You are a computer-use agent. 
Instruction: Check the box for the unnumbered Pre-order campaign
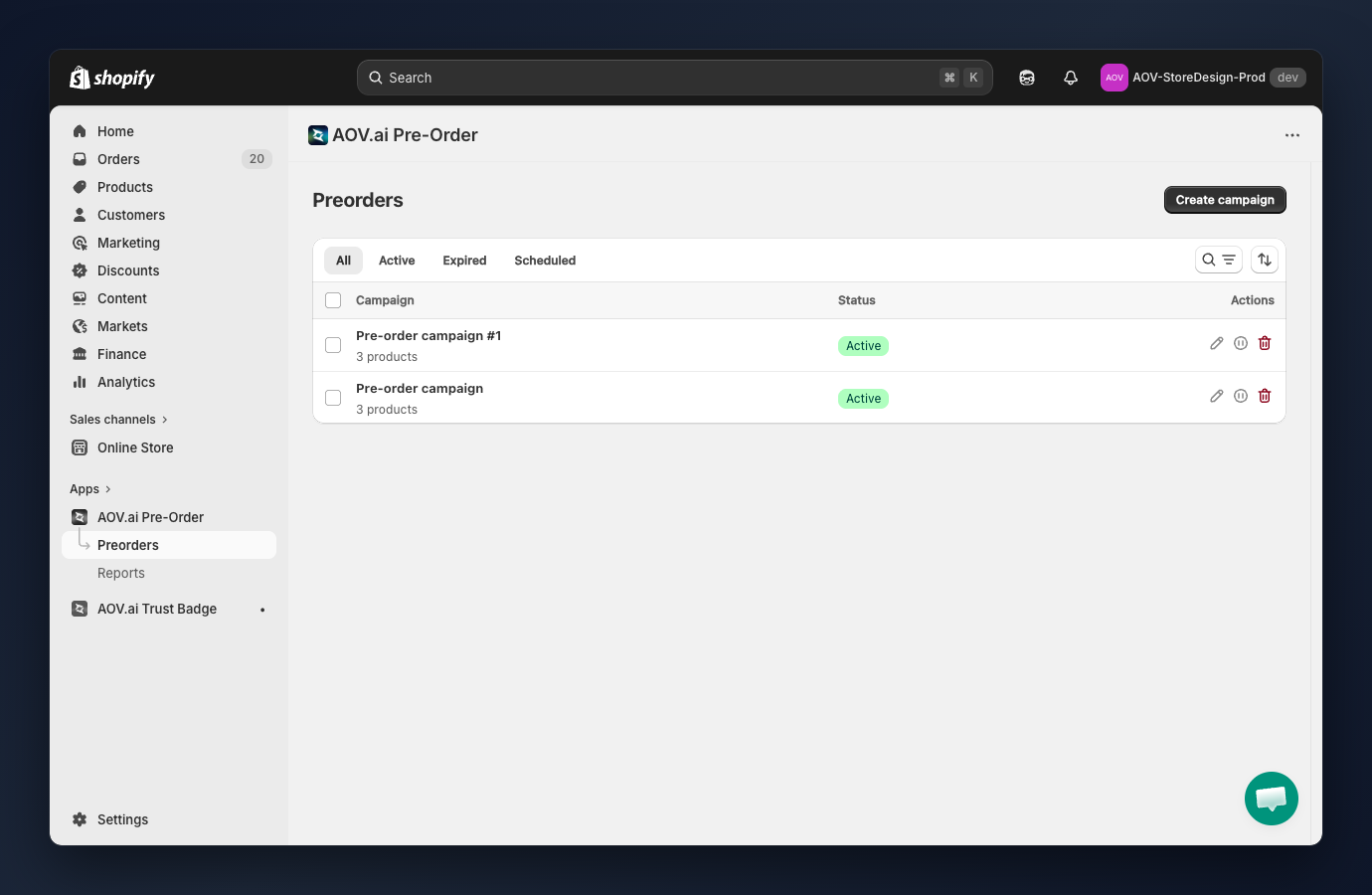(x=333, y=398)
